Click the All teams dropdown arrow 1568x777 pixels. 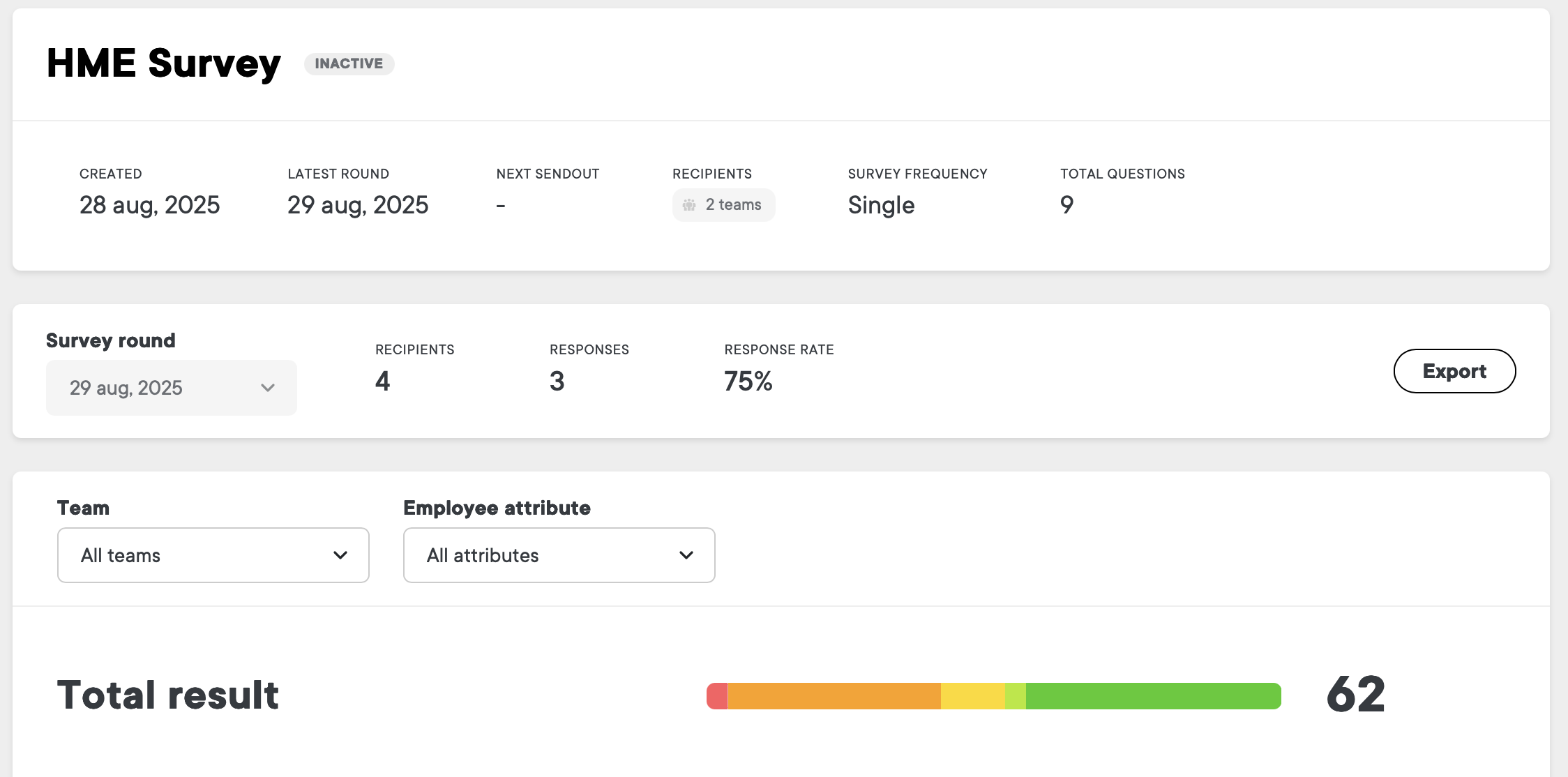pos(340,555)
